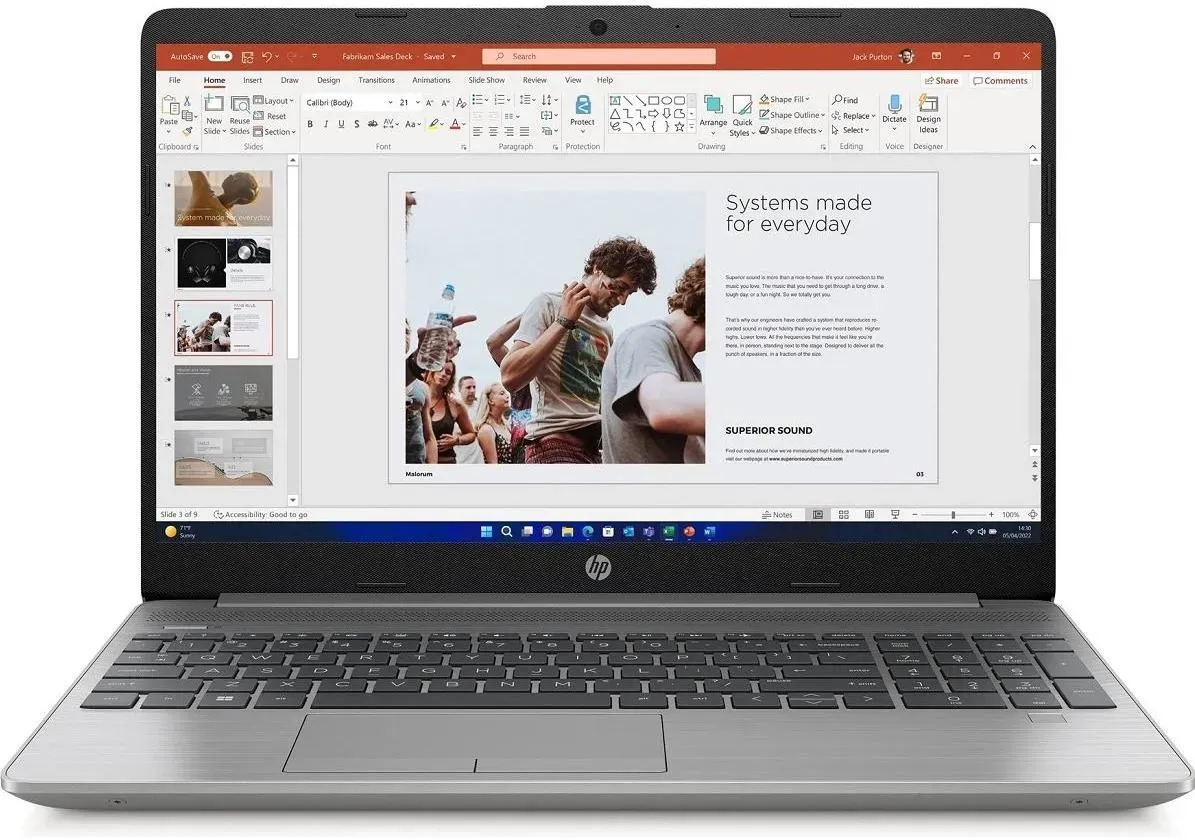Open Design Ideas in the Designer group

[928, 114]
